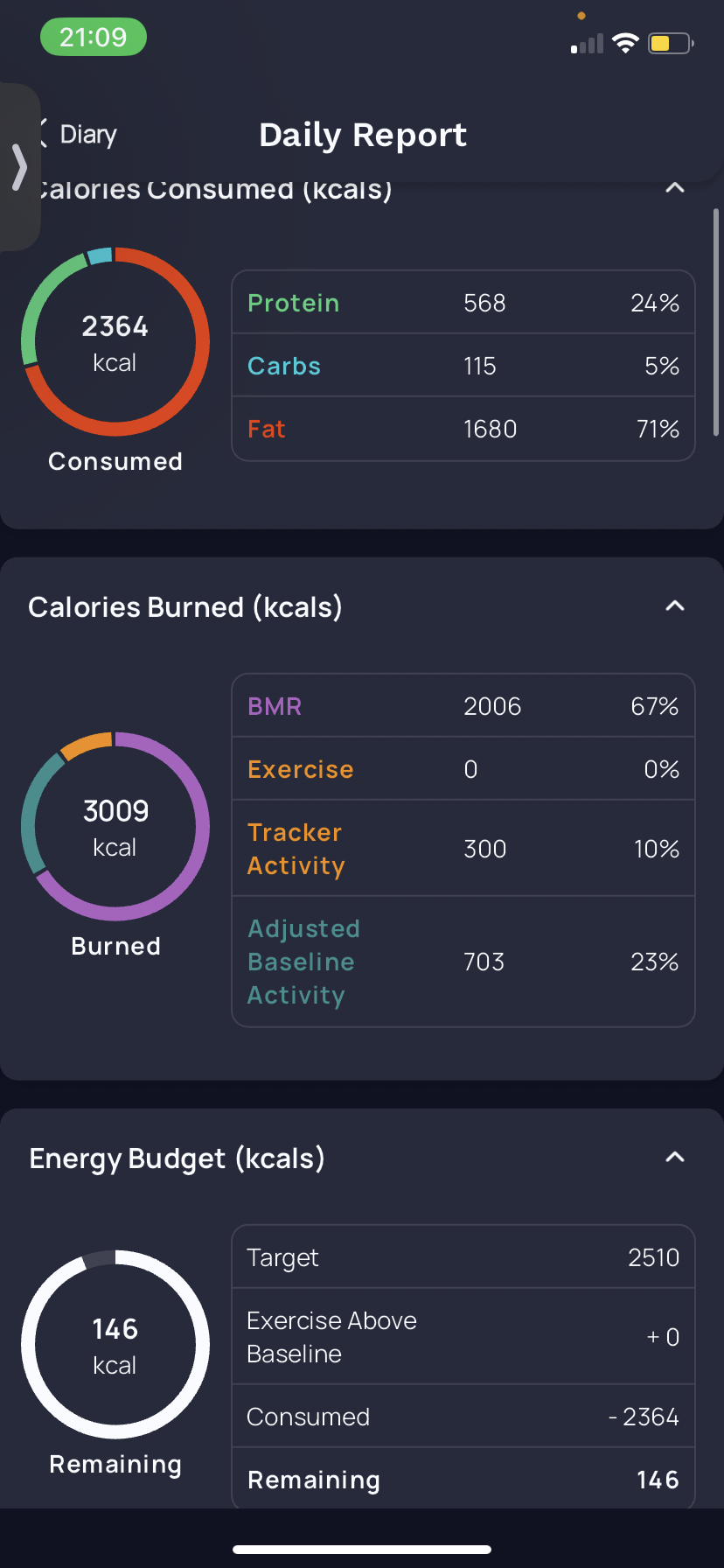The height and width of the screenshot is (1568, 724).
Task: Go back to Diary
Action: click(x=88, y=134)
